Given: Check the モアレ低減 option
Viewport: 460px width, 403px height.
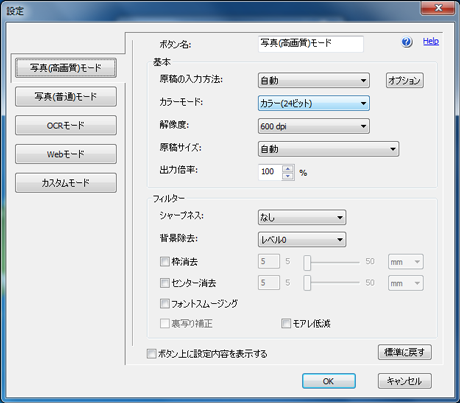Looking at the screenshot, I should (286, 323).
